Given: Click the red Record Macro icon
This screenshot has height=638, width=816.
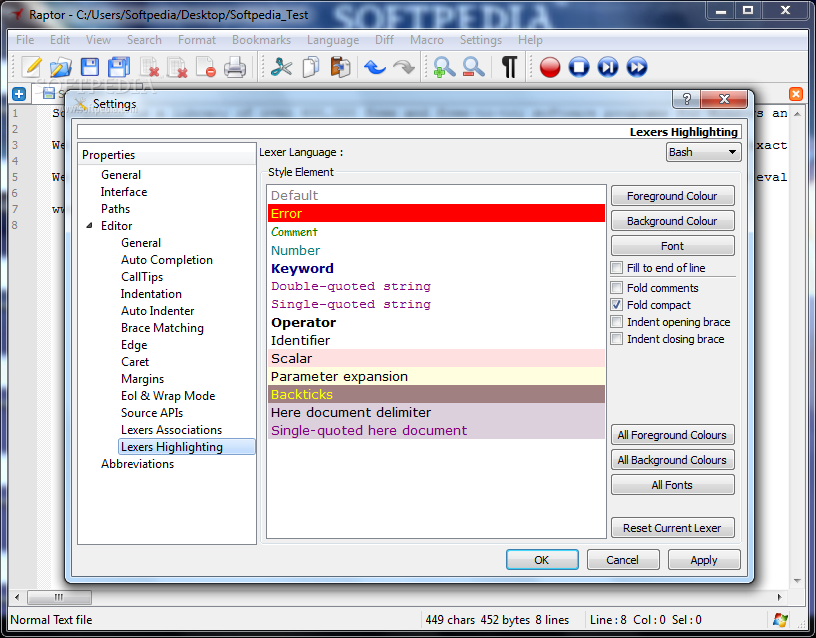Looking at the screenshot, I should pos(550,67).
